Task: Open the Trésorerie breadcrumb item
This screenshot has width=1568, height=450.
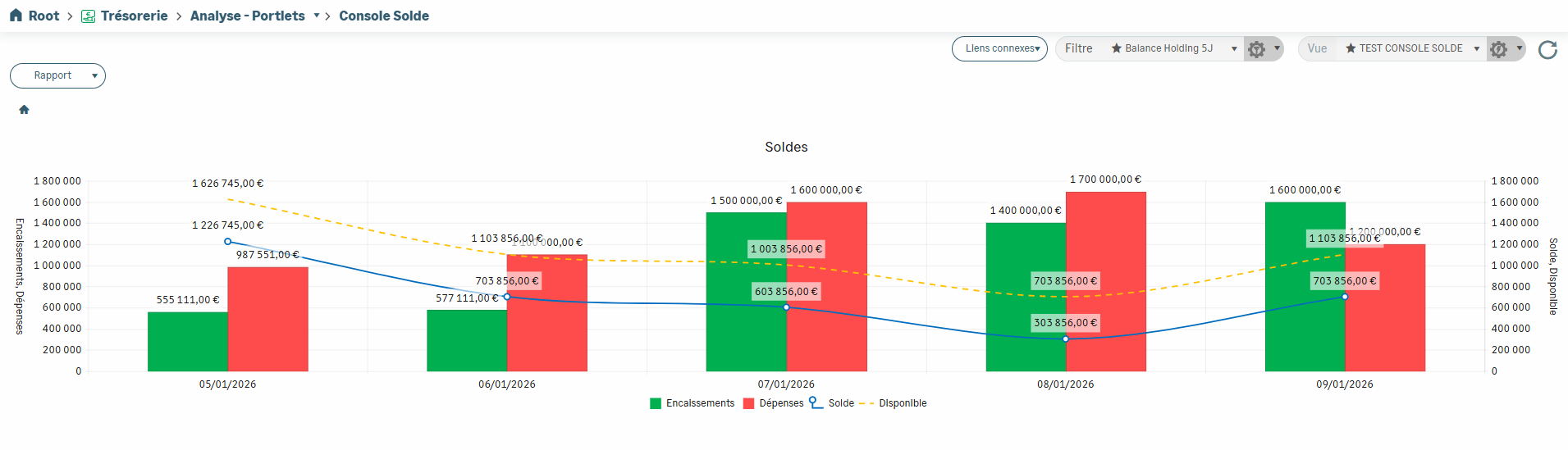Action: pyautogui.click(x=134, y=16)
